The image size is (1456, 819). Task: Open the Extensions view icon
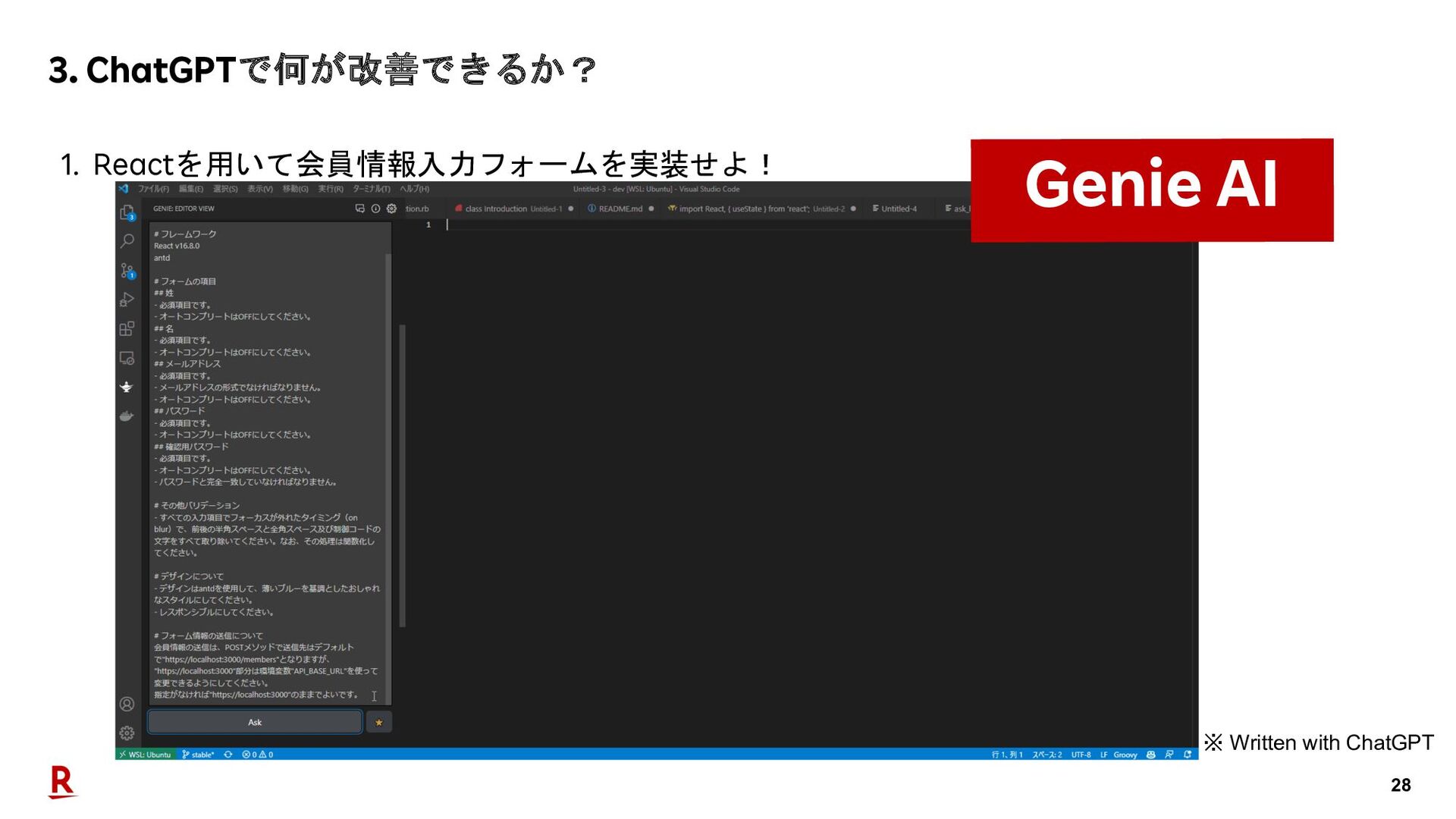[127, 328]
